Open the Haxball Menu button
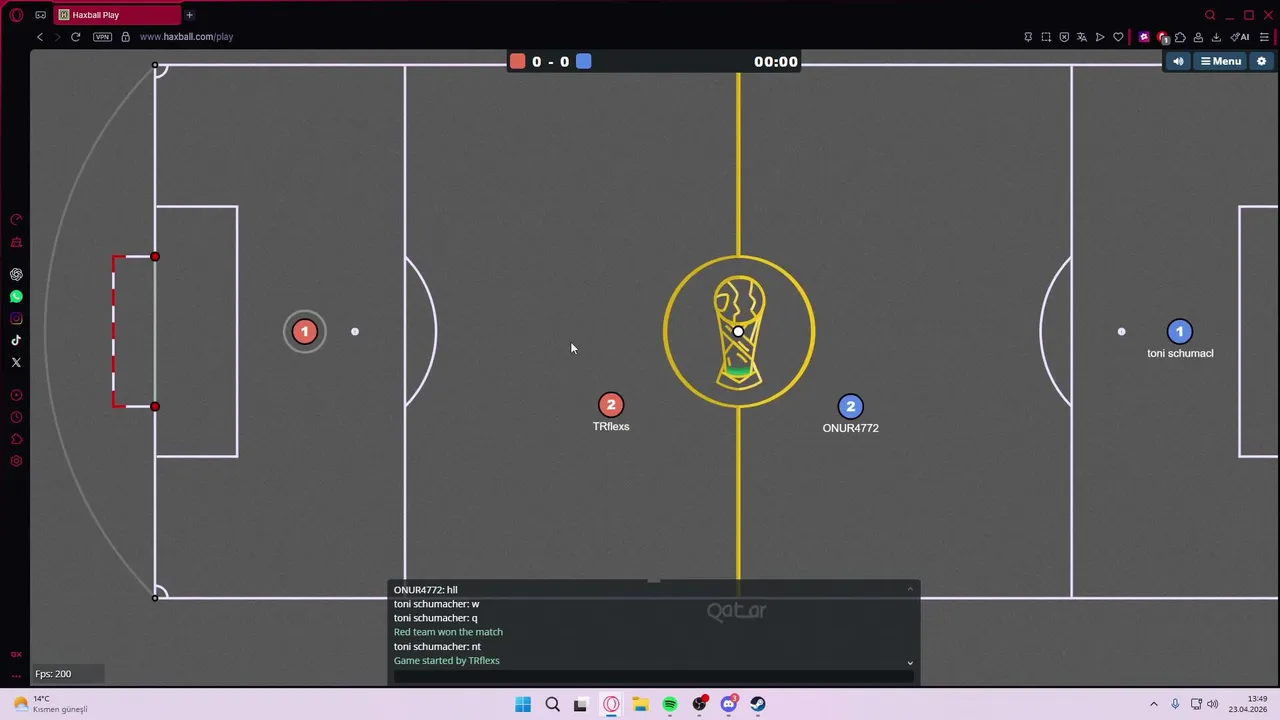The image size is (1280, 720). (x=1221, y=61)
